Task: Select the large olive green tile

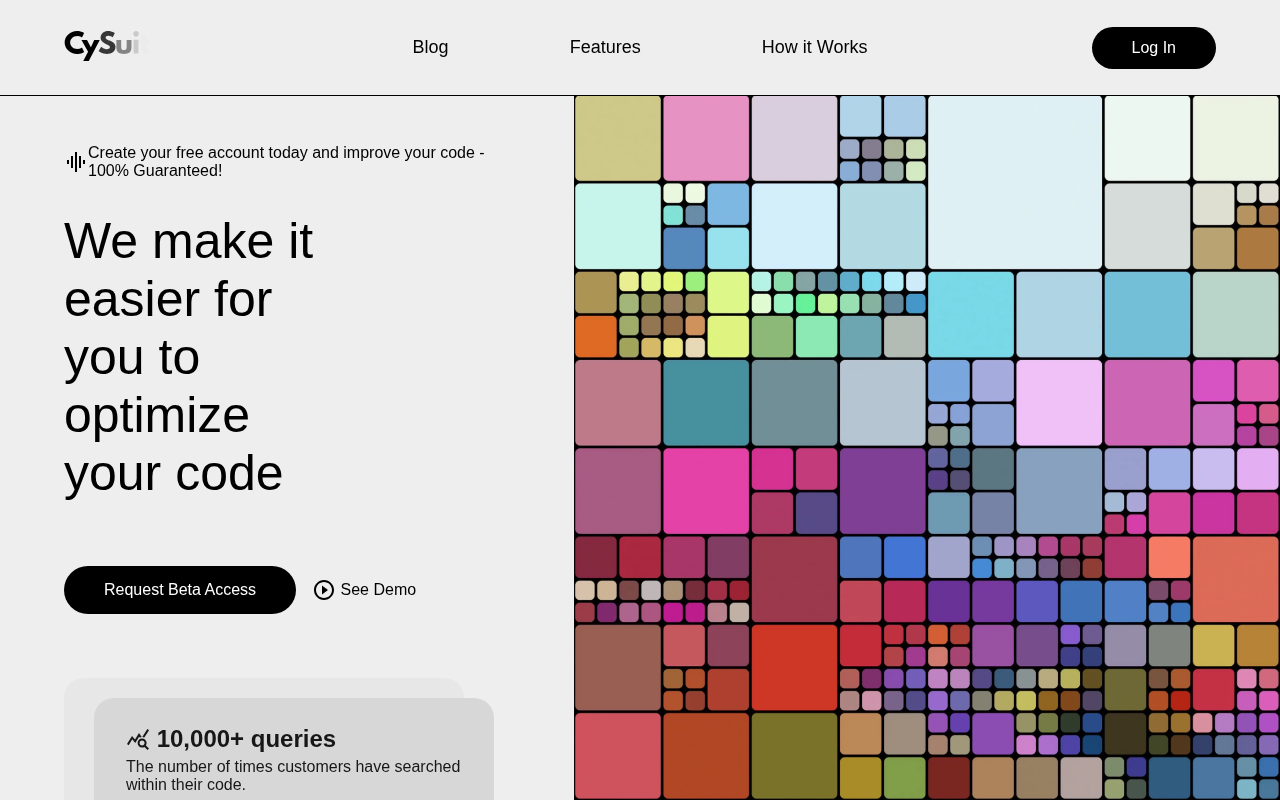Action: [794, 756]
